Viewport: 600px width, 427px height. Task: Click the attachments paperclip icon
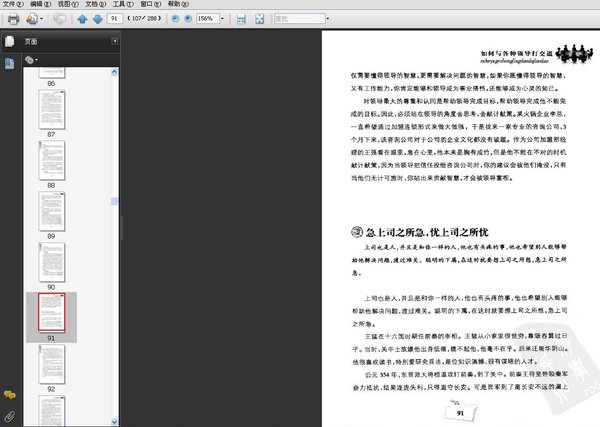10,417
